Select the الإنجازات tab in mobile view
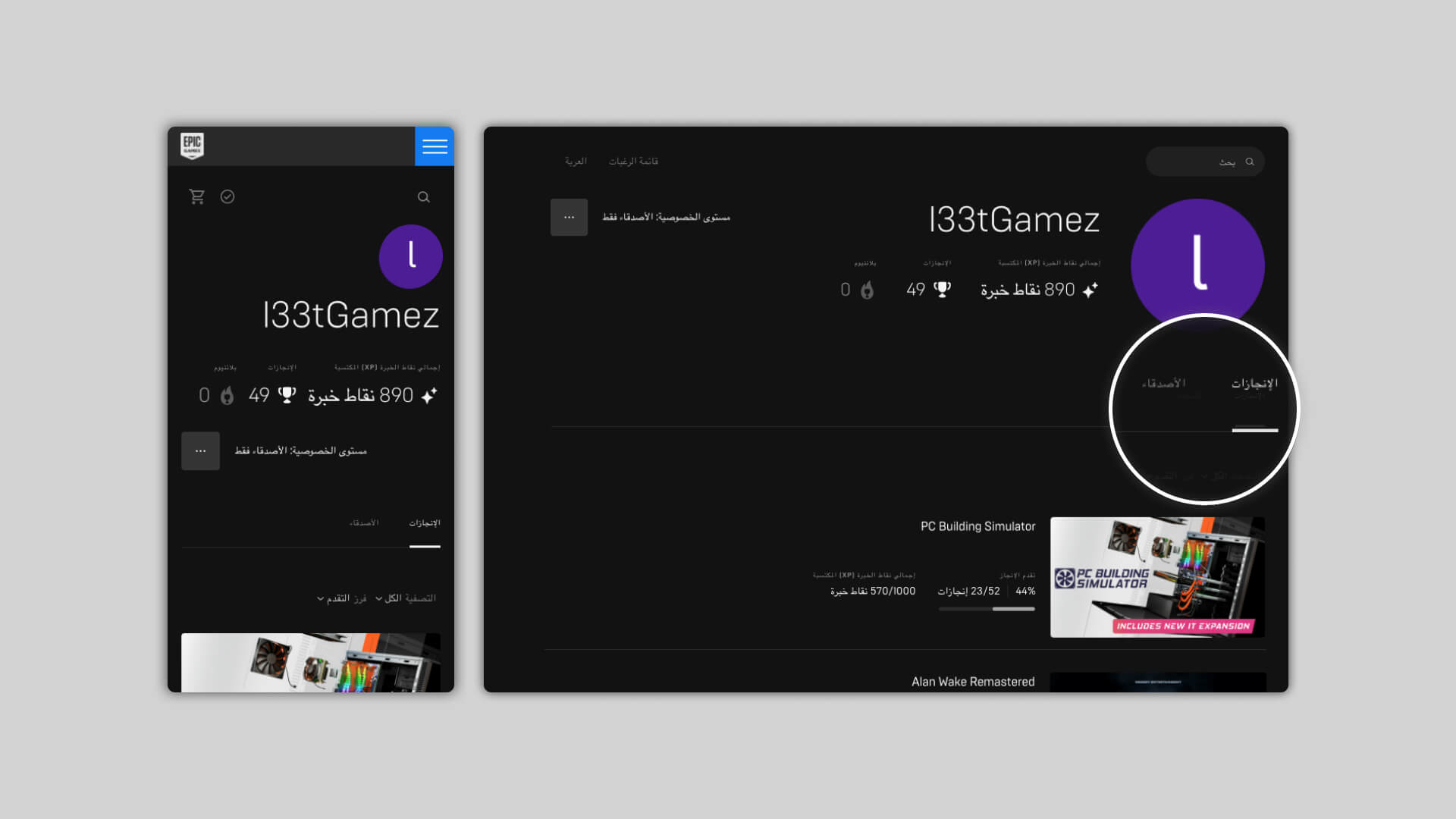1456x819 pixels. (x=425, y=523)
